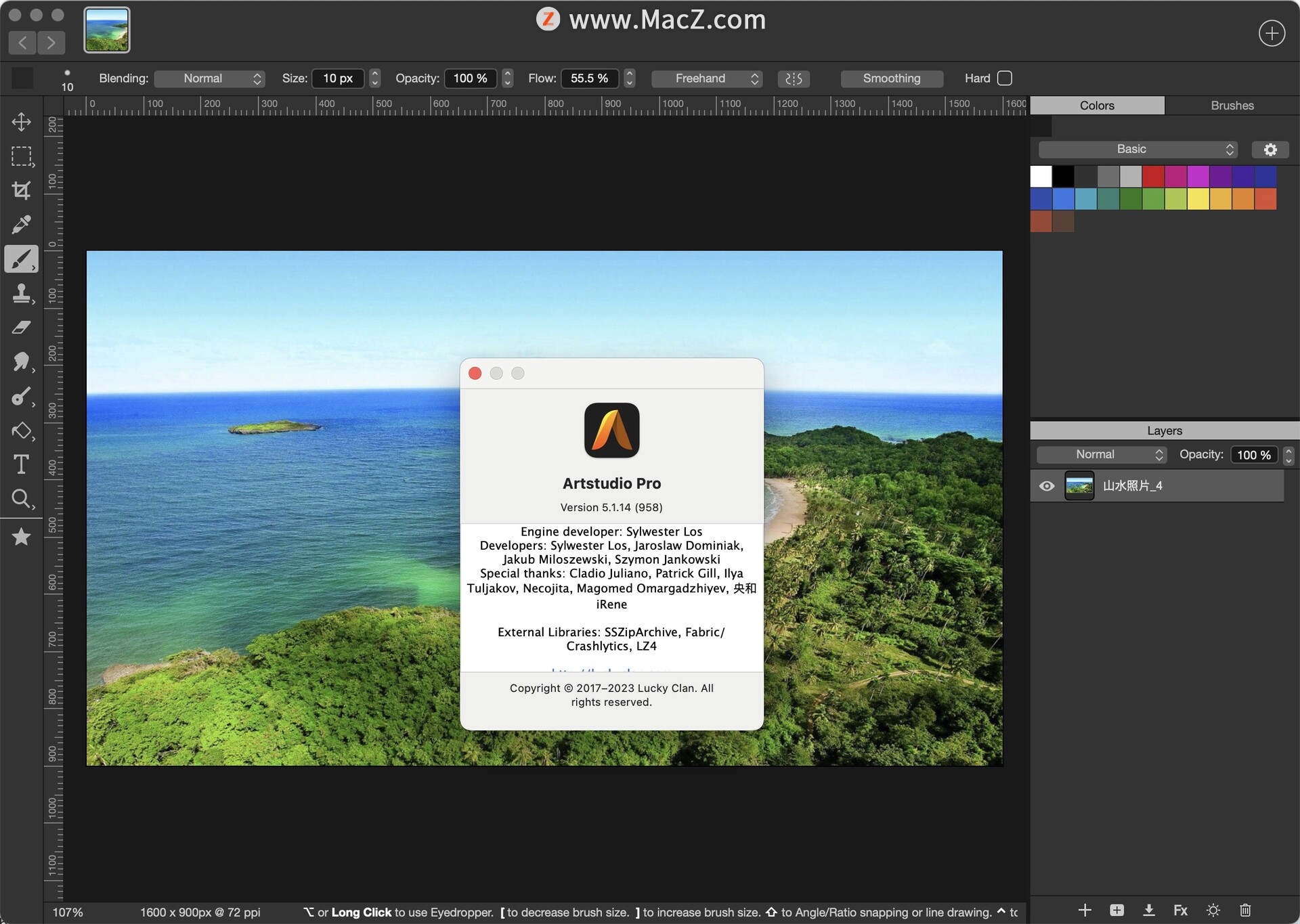Image resolution: width=1300 pixels, height=924 pixels.
Task: Open the document thumbnail in title bar
Action: click(x=107, y=30)
